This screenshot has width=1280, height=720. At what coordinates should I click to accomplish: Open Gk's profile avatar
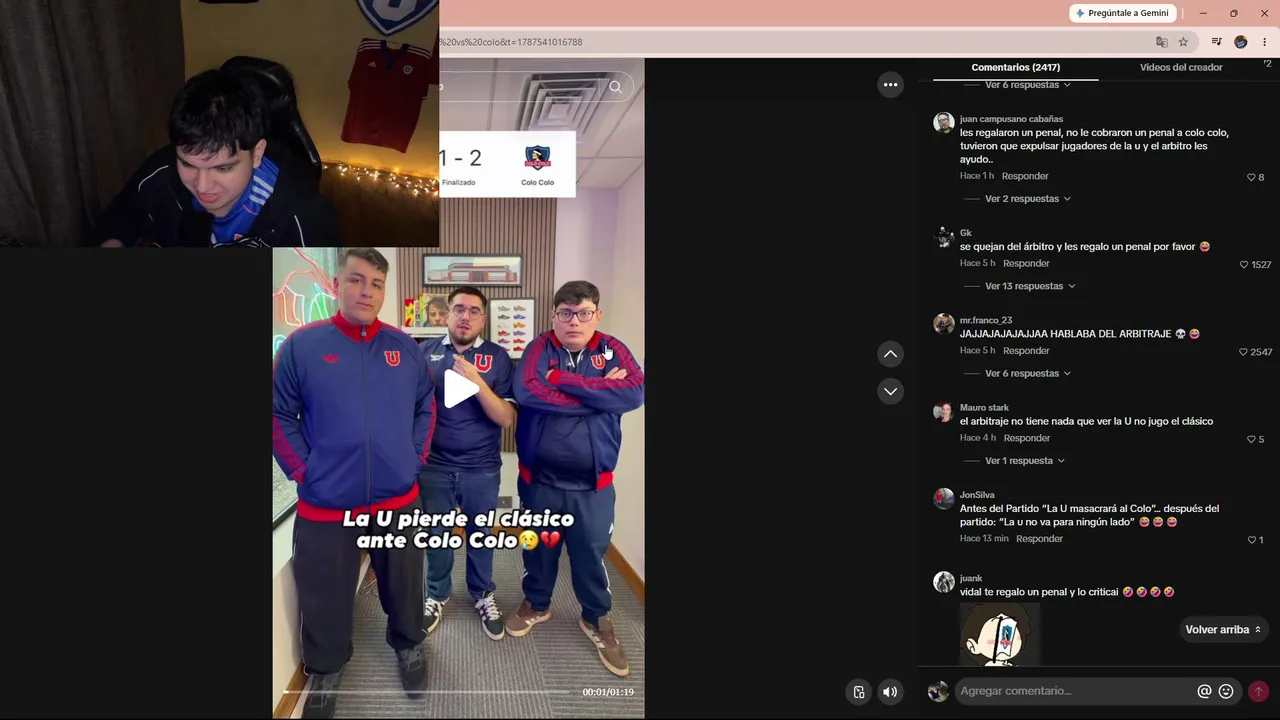[x=944, y=237]
